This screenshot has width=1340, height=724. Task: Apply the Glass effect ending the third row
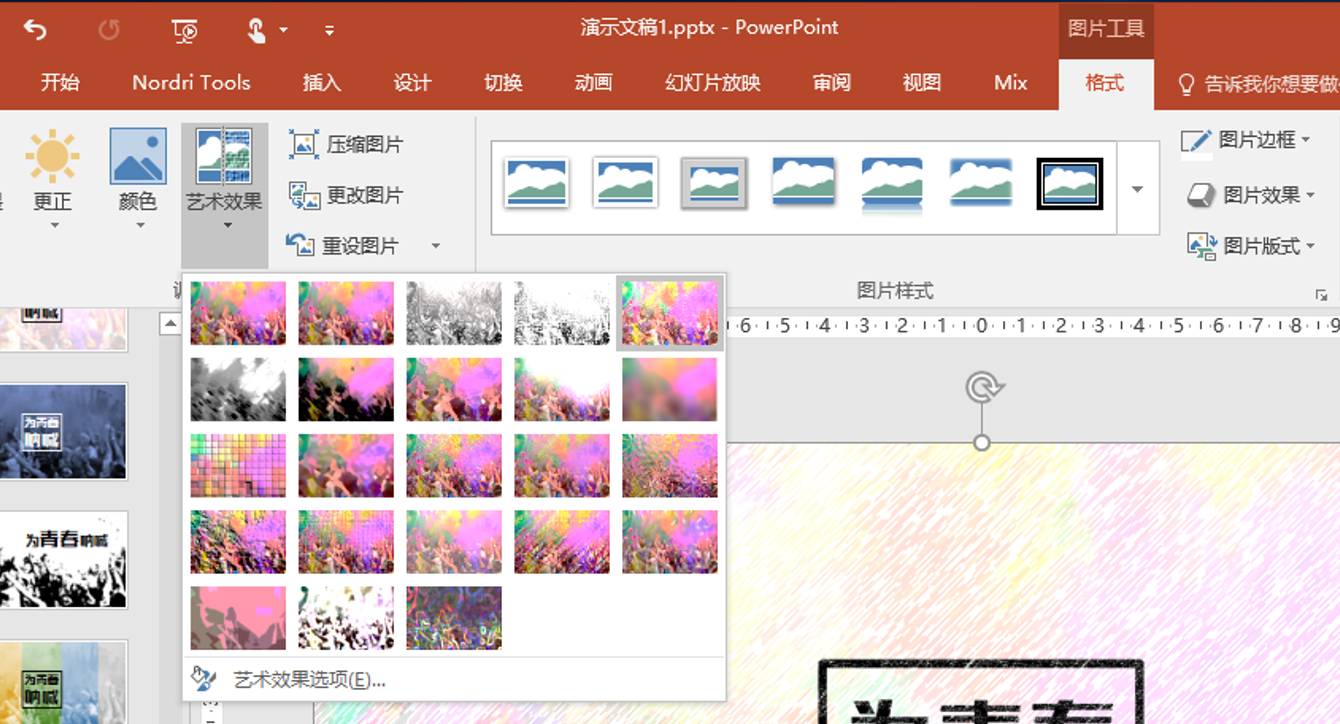[x=670, y=465]
